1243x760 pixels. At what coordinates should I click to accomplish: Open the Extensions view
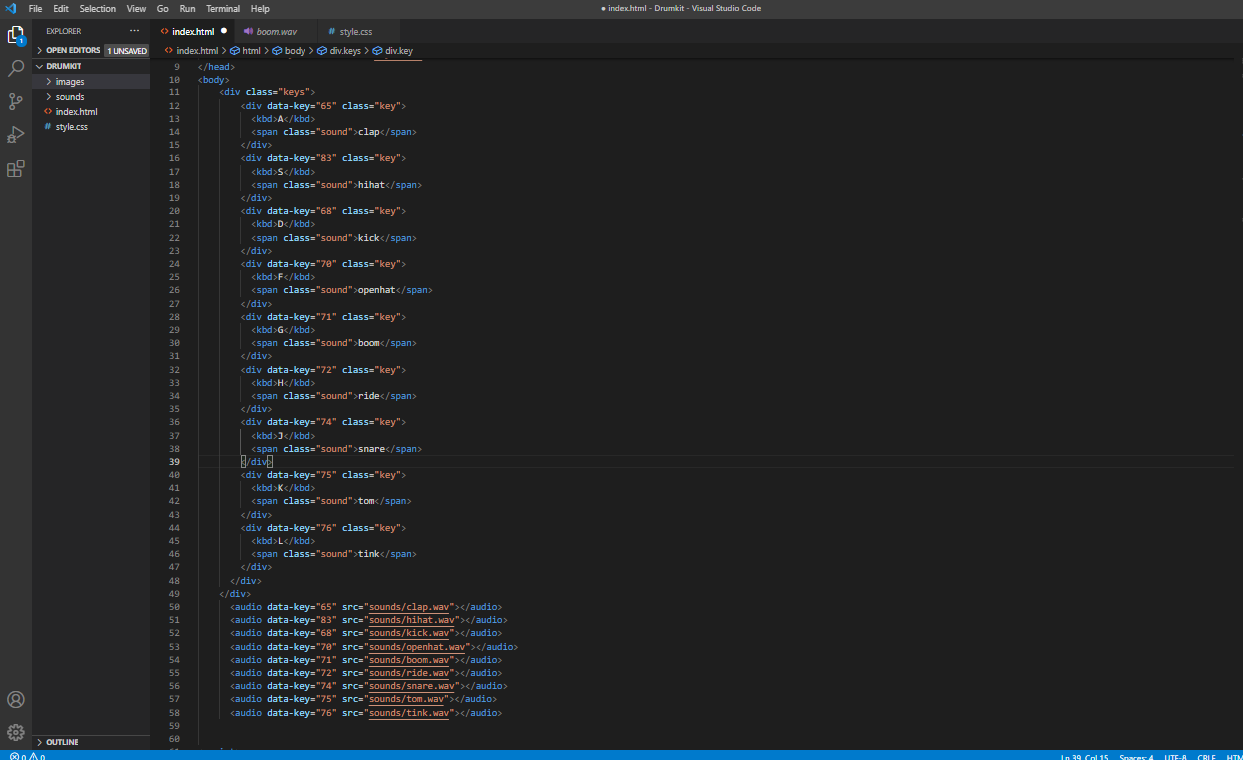point(15,168)
